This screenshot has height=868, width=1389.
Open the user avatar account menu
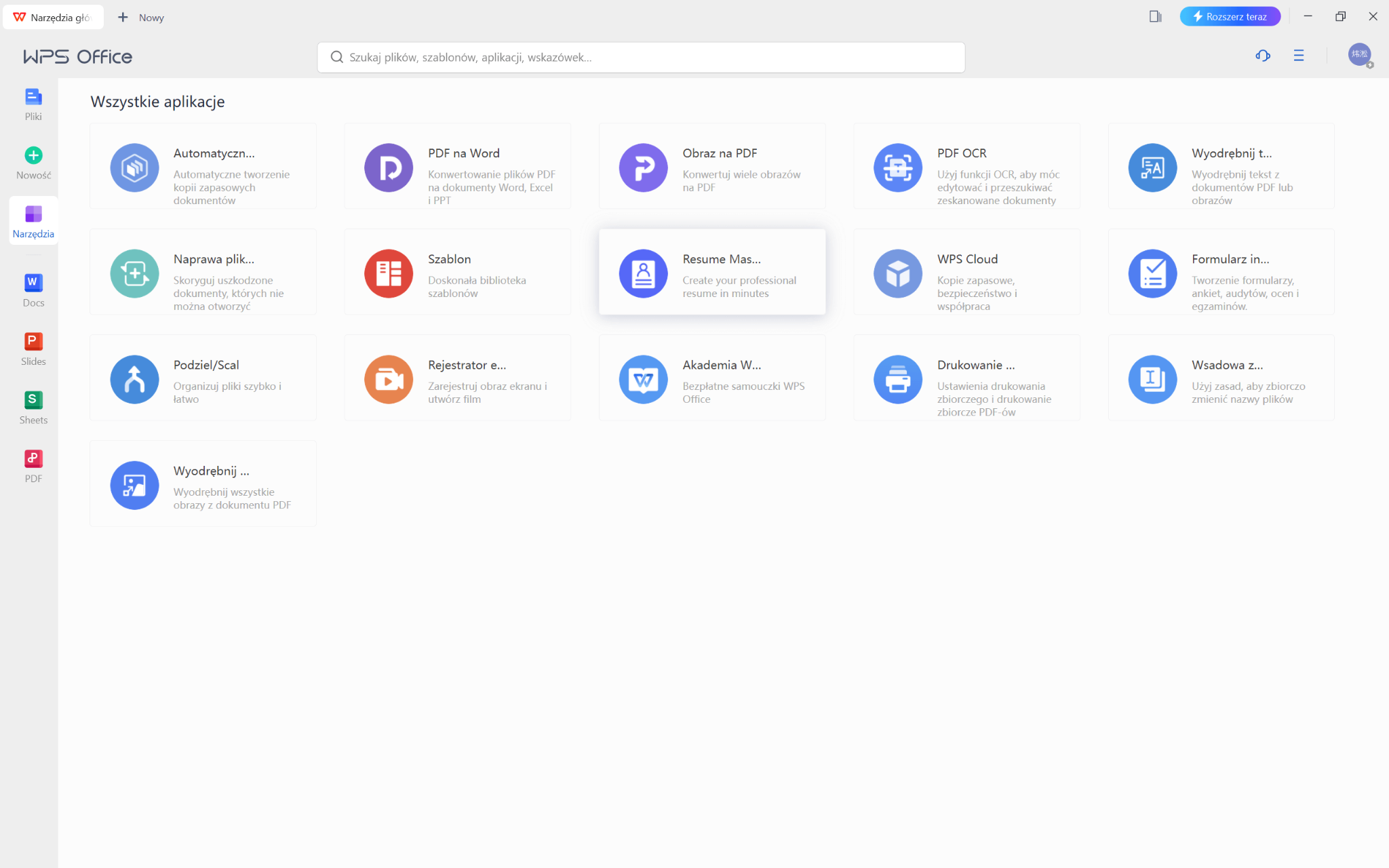1359,55
